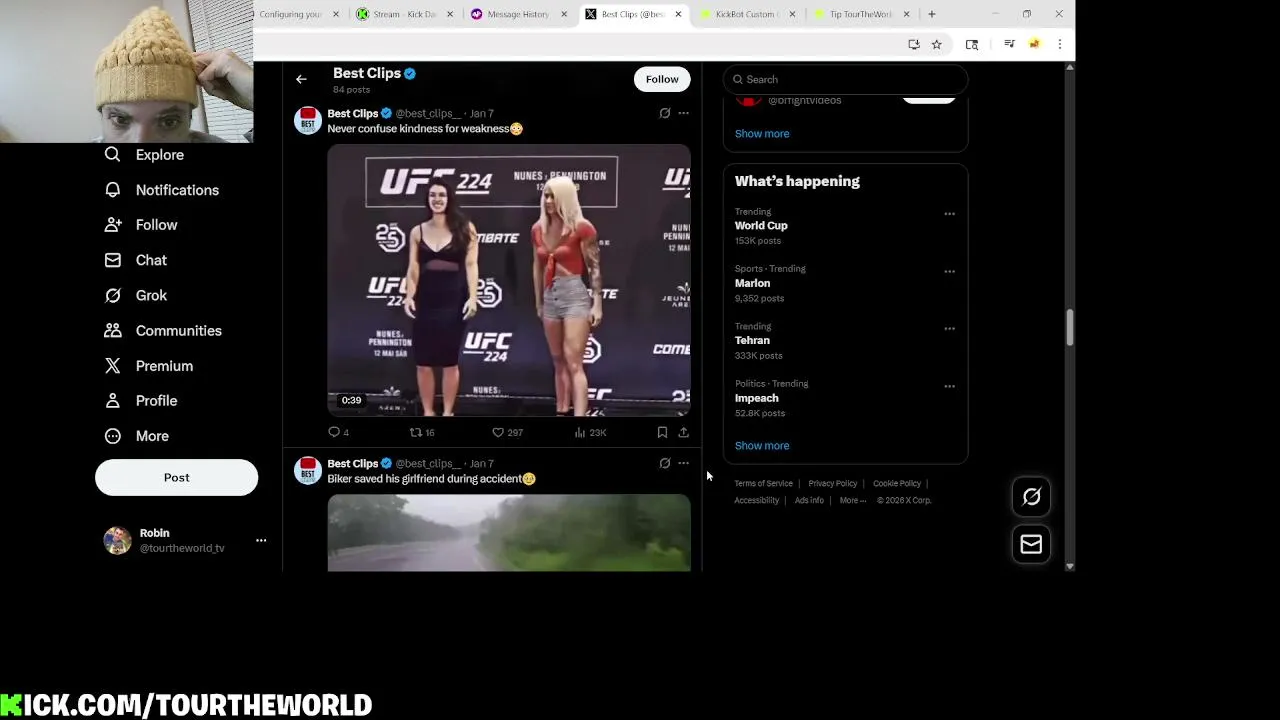Bookmark this page with star icon
The height and width of the screenshot is (720, 1280).
[x=937, y=44]
